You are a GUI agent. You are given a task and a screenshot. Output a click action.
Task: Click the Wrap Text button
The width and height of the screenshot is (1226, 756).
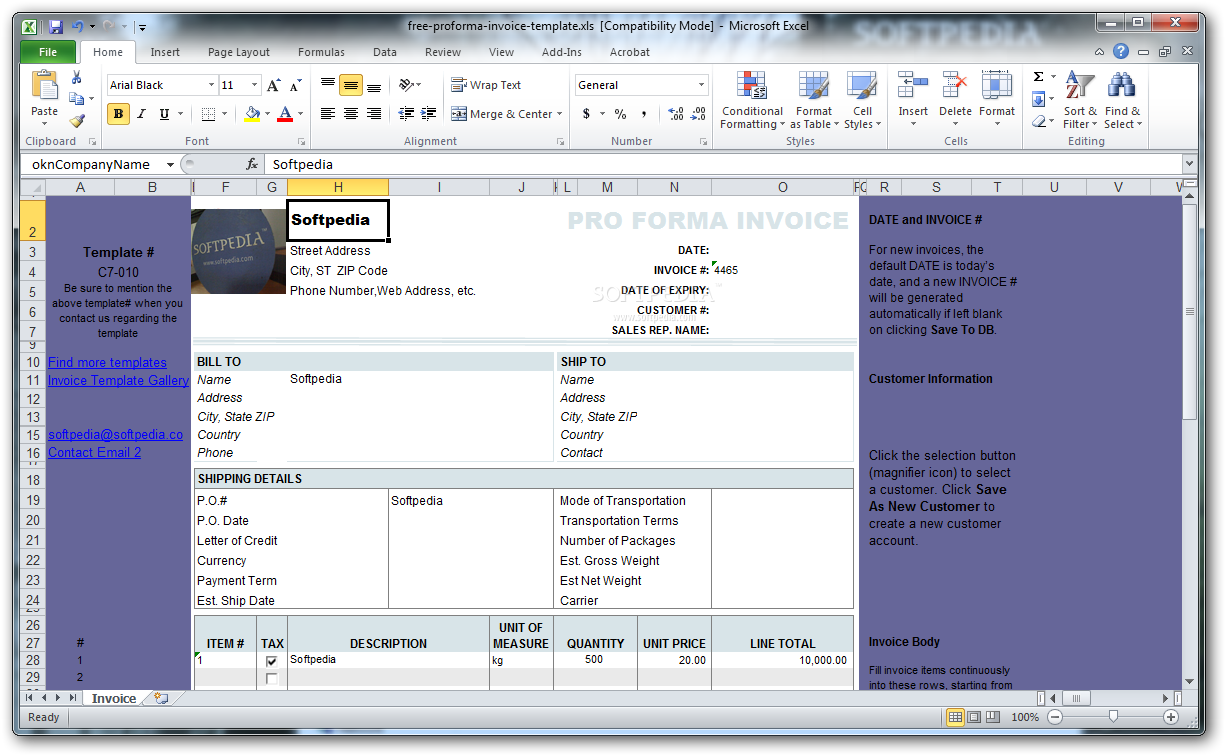click(487, 85)
